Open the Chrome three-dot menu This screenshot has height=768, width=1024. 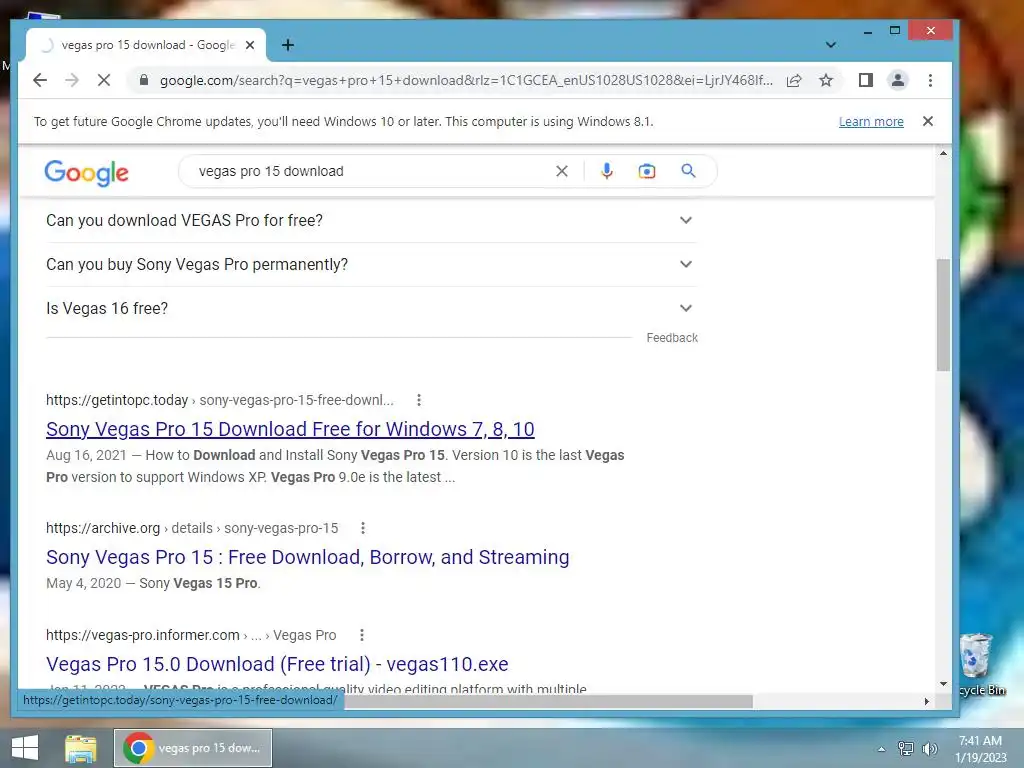[931, 80]
